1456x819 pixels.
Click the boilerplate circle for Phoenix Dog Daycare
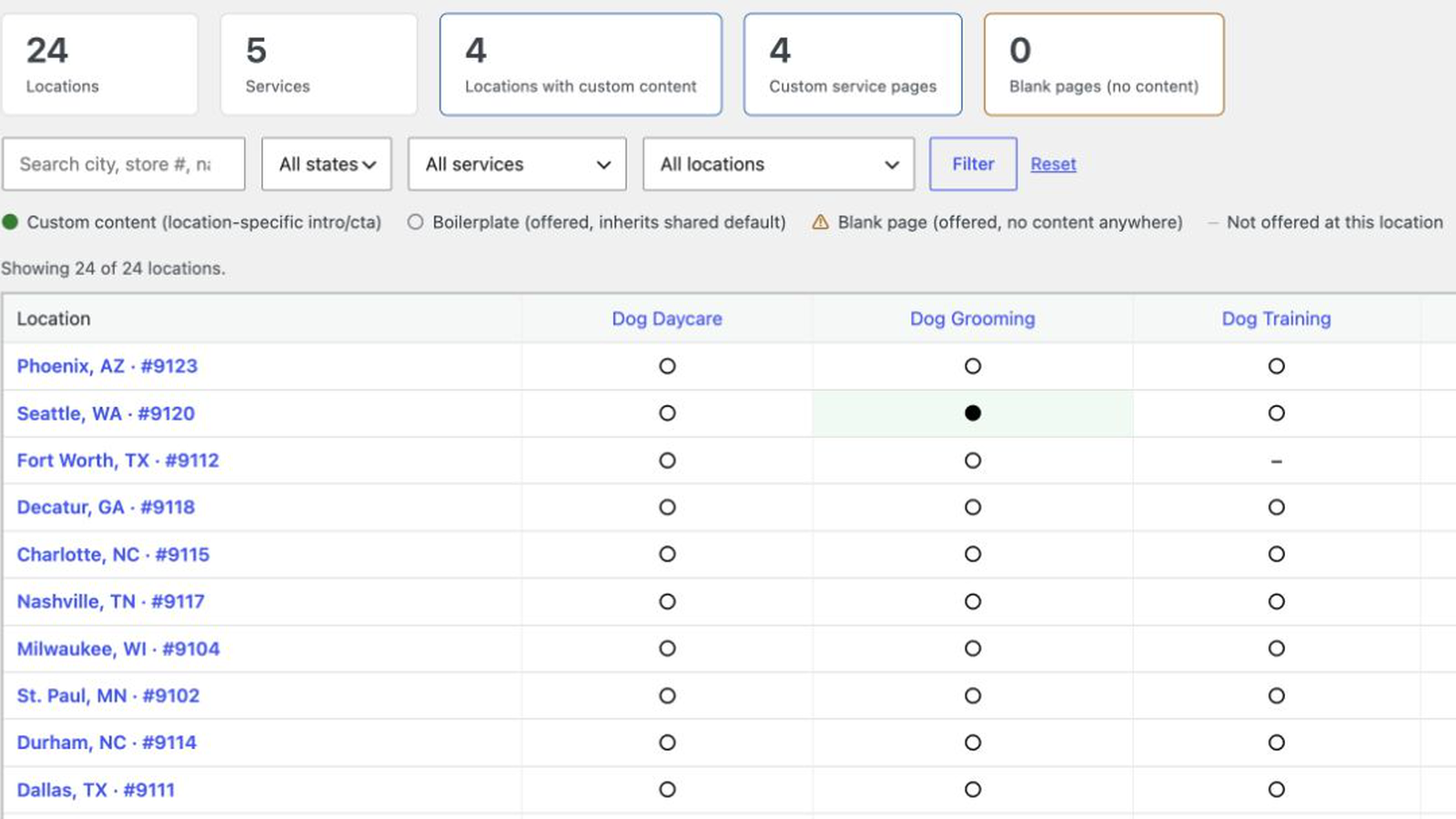coord(667,366)
